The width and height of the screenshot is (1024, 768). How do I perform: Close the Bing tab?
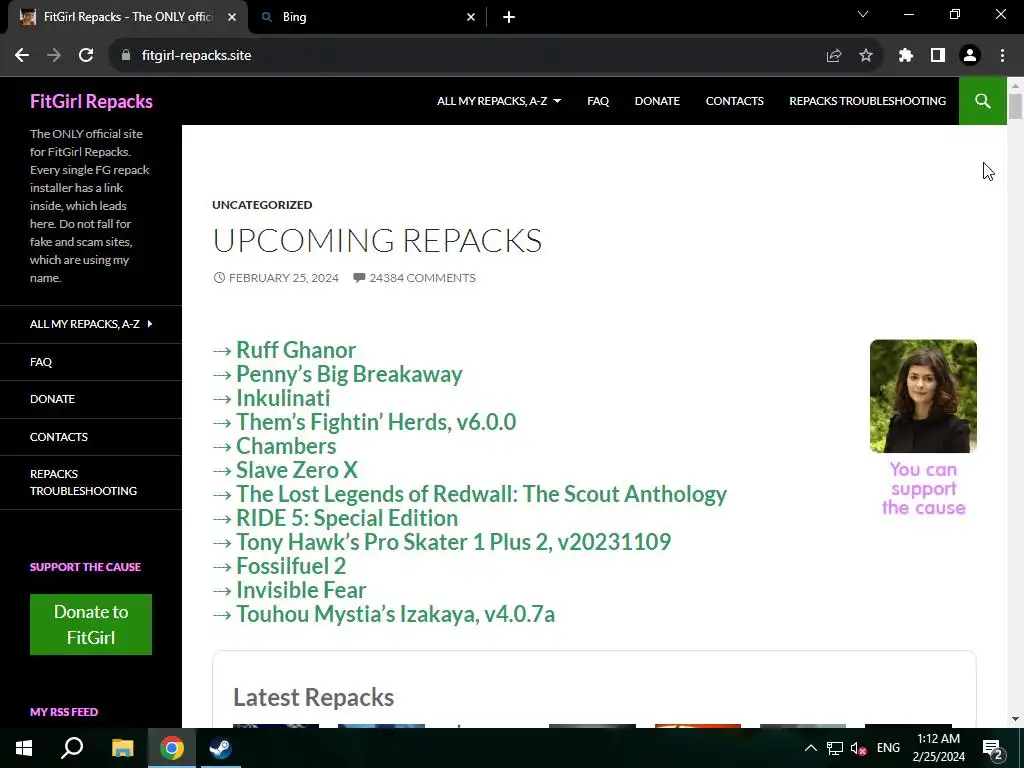[471, 17]
